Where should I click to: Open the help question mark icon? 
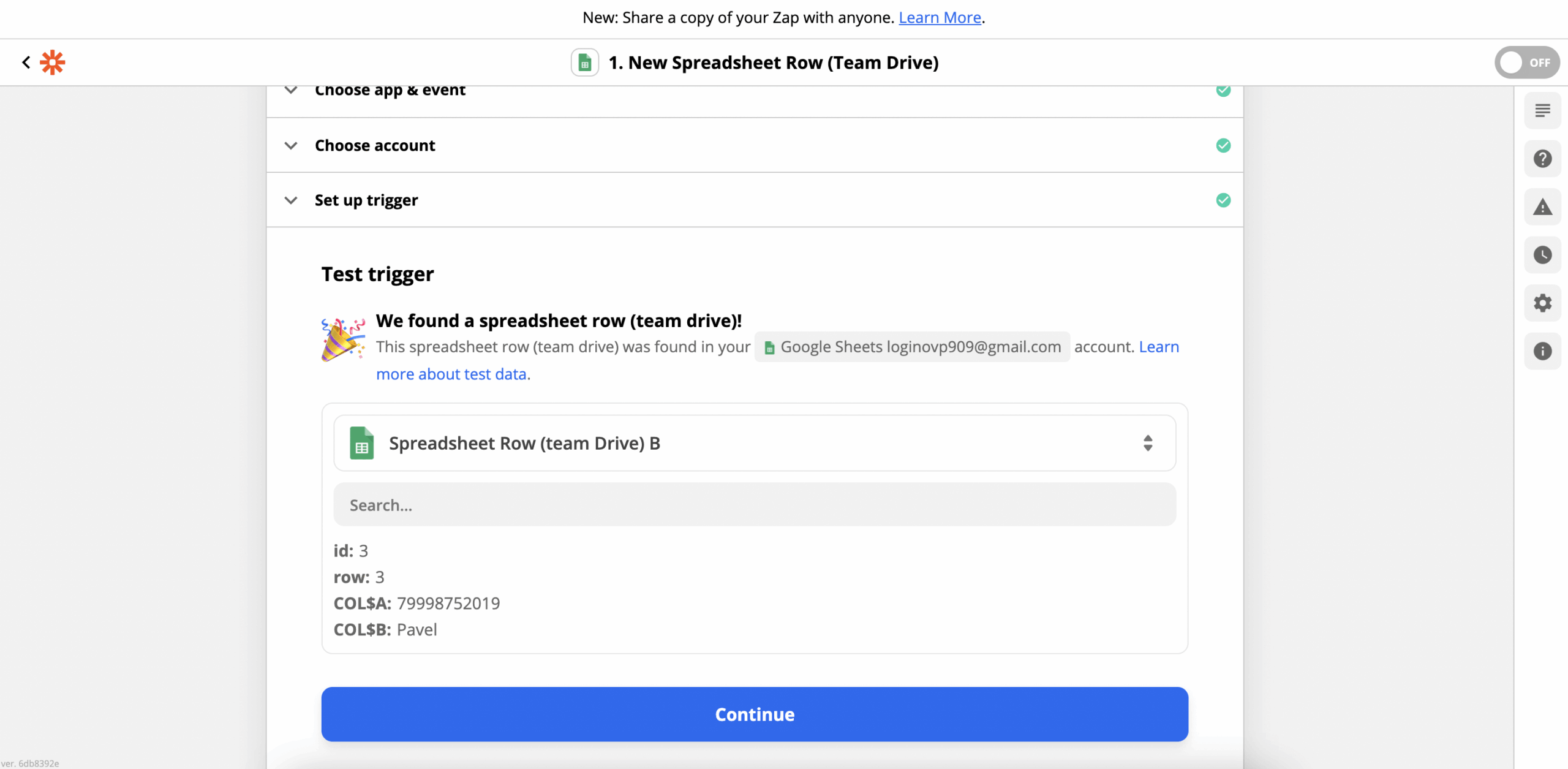[1542, 159]
